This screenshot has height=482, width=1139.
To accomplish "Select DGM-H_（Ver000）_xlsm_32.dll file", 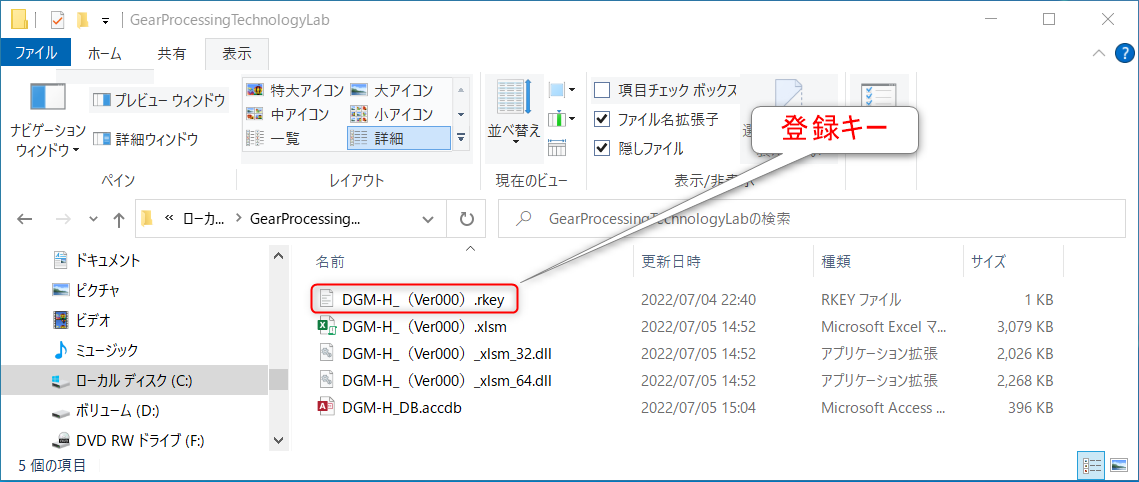I will [447, 354].
